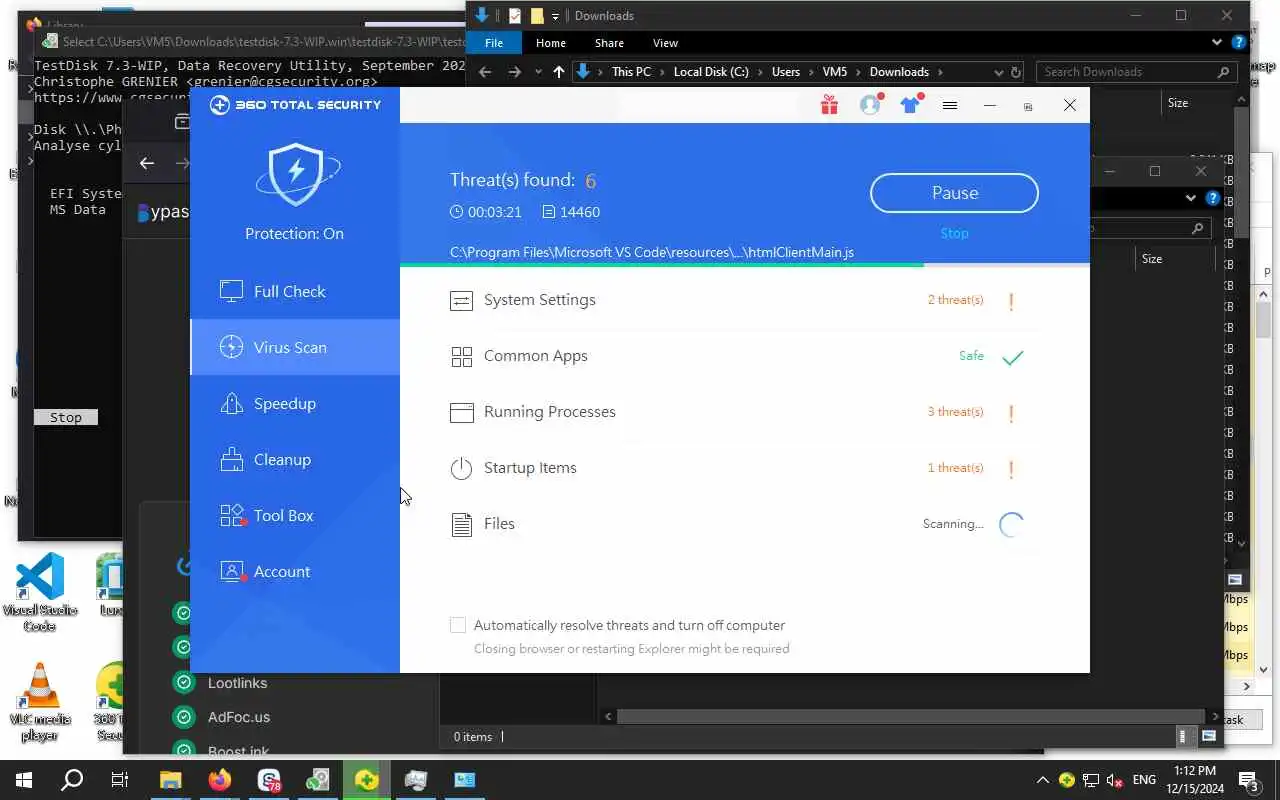The width and height of the screenshot is (1280, 800).
Task: Click the Stop option in TestDisk console
Action: point(66,417)
